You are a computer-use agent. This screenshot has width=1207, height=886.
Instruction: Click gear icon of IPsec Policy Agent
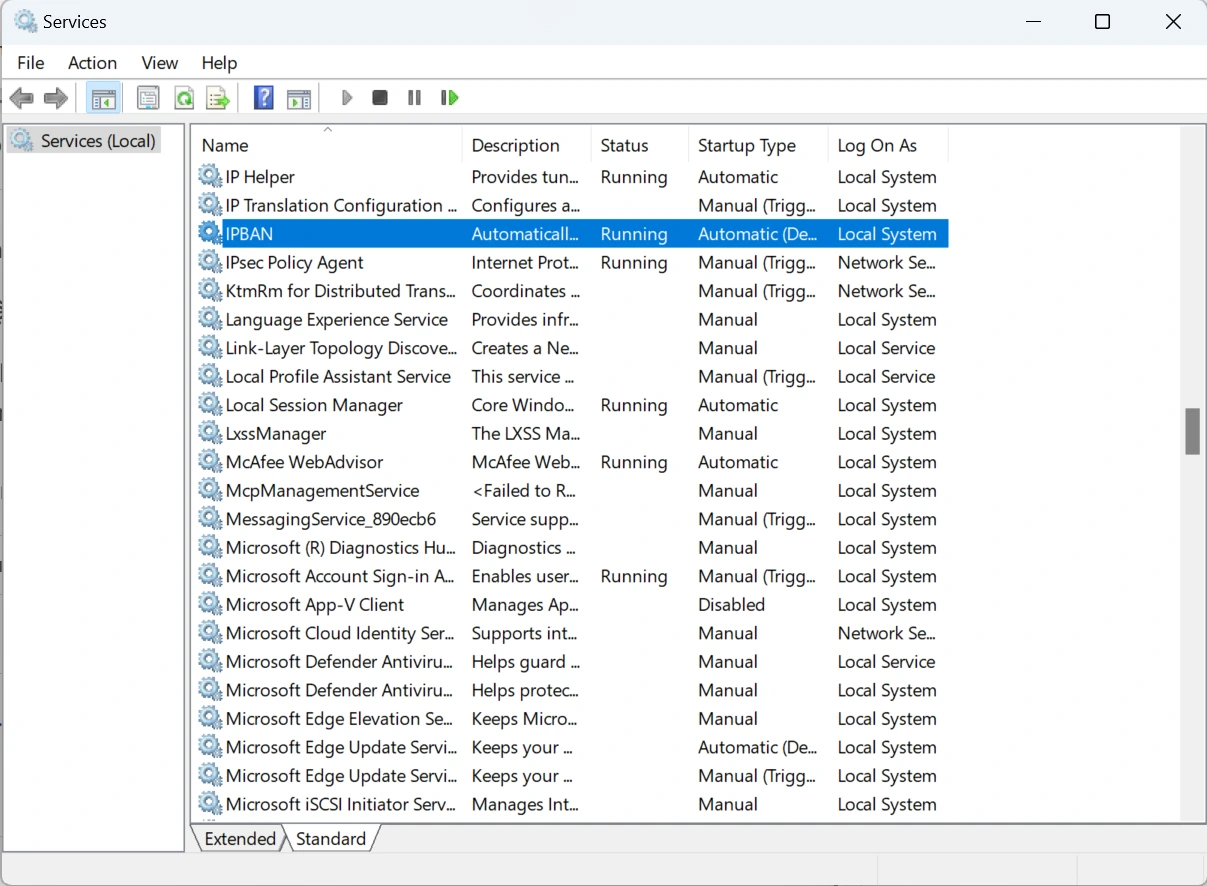209,263
